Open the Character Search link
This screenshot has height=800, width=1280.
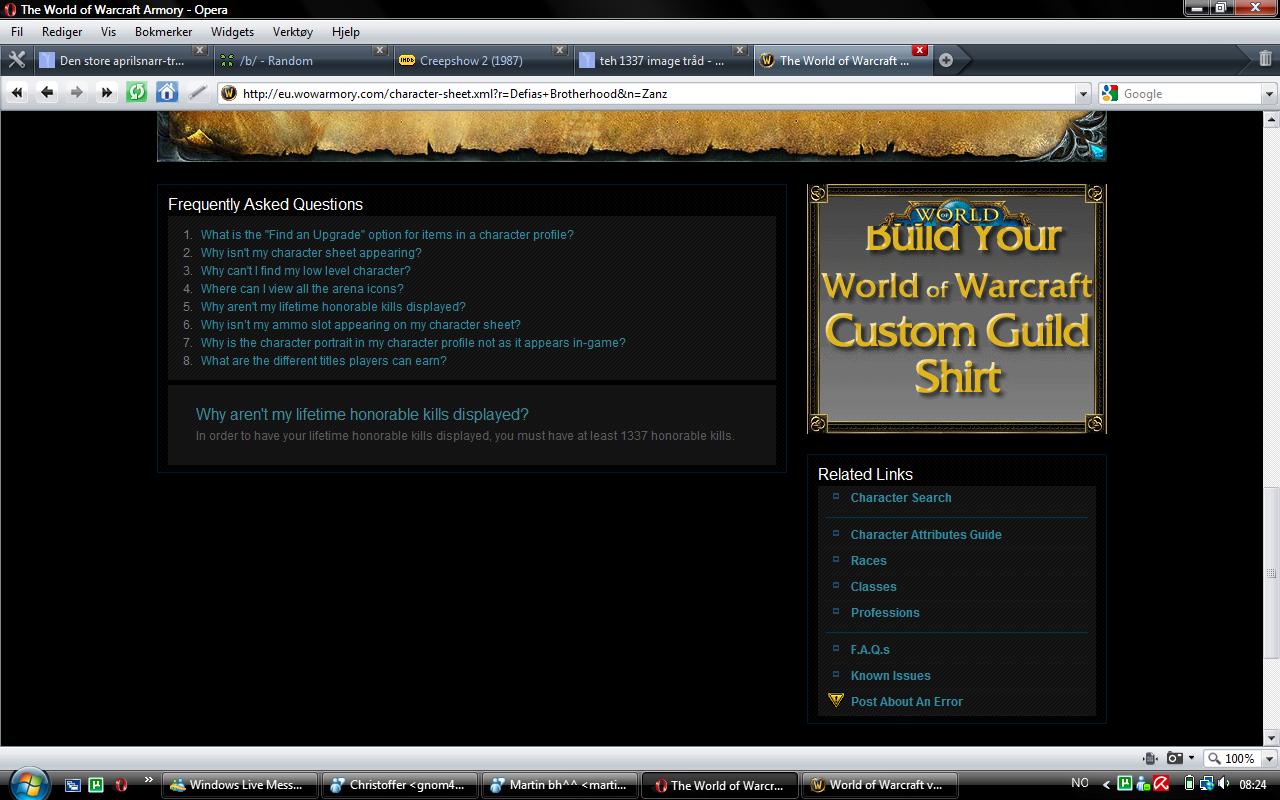tap(901, 498)
